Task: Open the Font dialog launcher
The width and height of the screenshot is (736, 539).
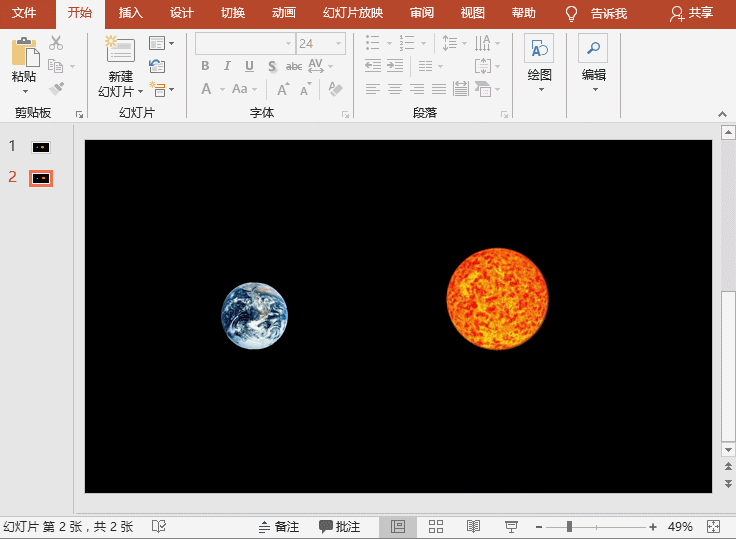Action: pos(346,114)
